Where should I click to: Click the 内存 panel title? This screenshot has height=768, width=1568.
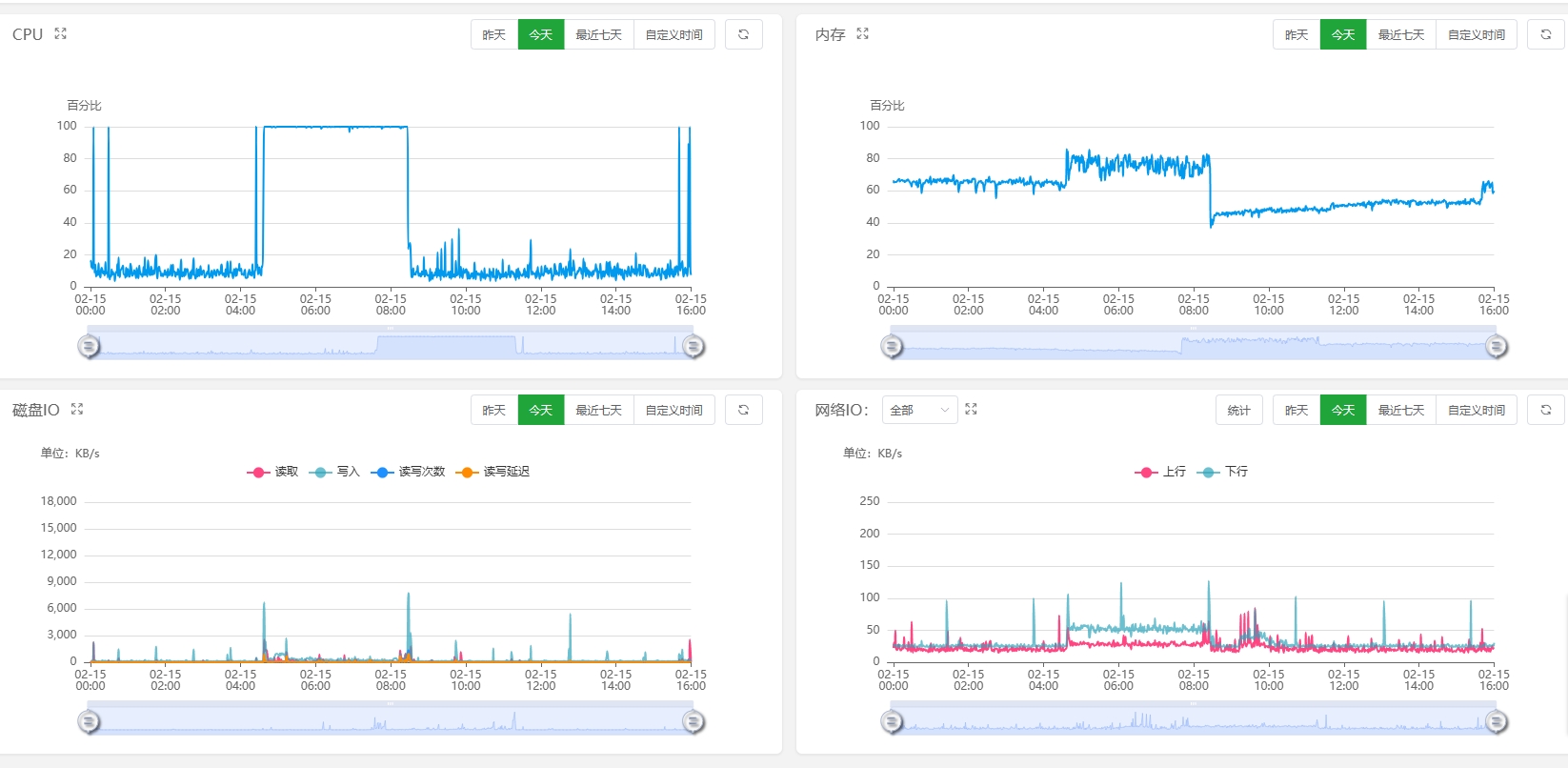click(x=830, y=34)
